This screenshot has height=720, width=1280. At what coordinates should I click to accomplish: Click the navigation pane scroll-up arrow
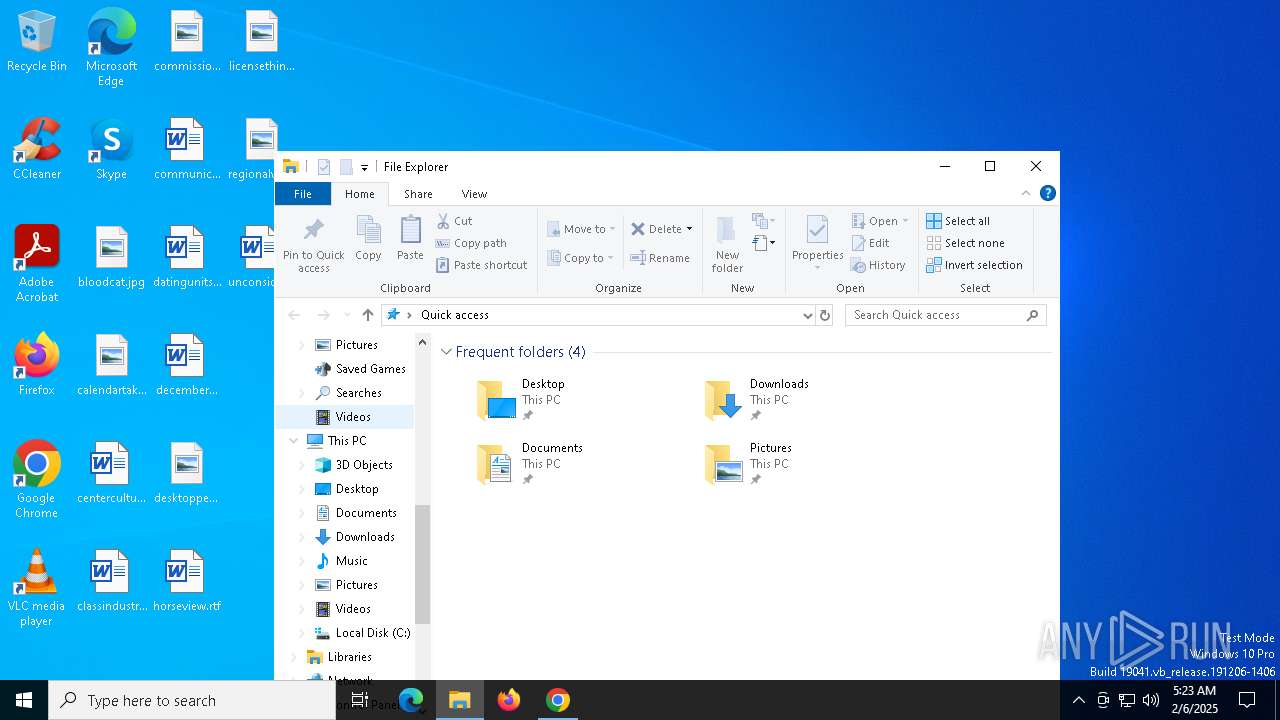click(x=422, y=342)
